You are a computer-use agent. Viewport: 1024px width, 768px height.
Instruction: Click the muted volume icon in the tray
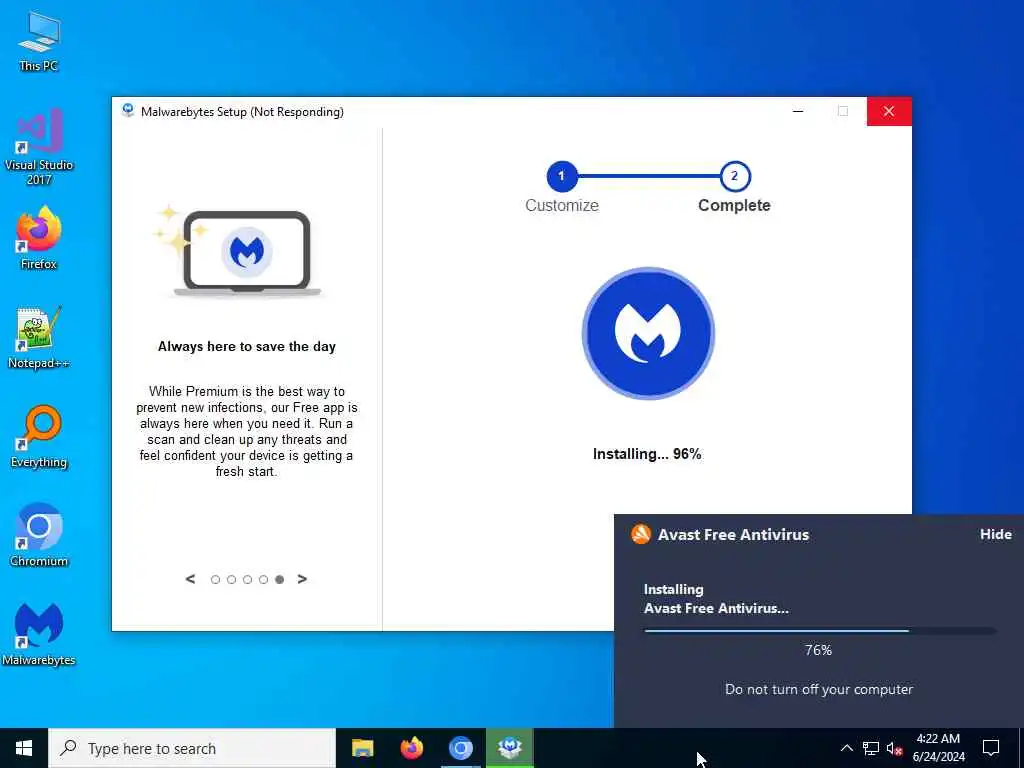(x=895, y=748)
